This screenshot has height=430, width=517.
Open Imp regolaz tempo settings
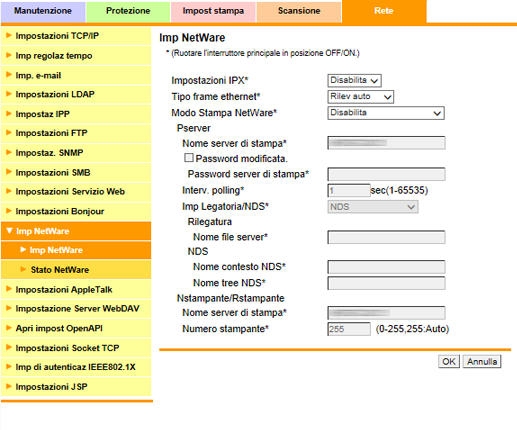(x=76, y=56)
